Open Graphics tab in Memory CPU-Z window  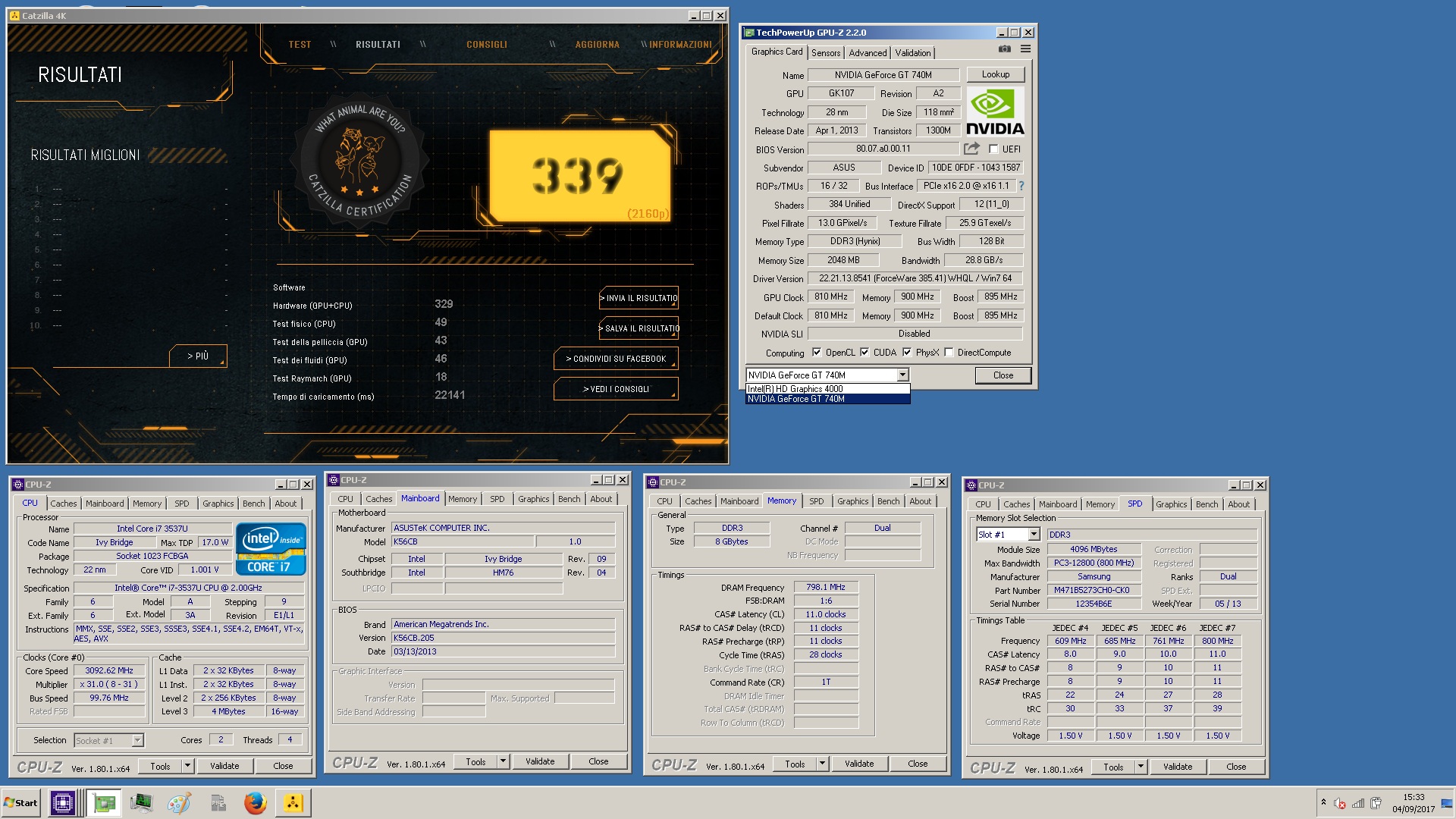click(x=852, y=501)
